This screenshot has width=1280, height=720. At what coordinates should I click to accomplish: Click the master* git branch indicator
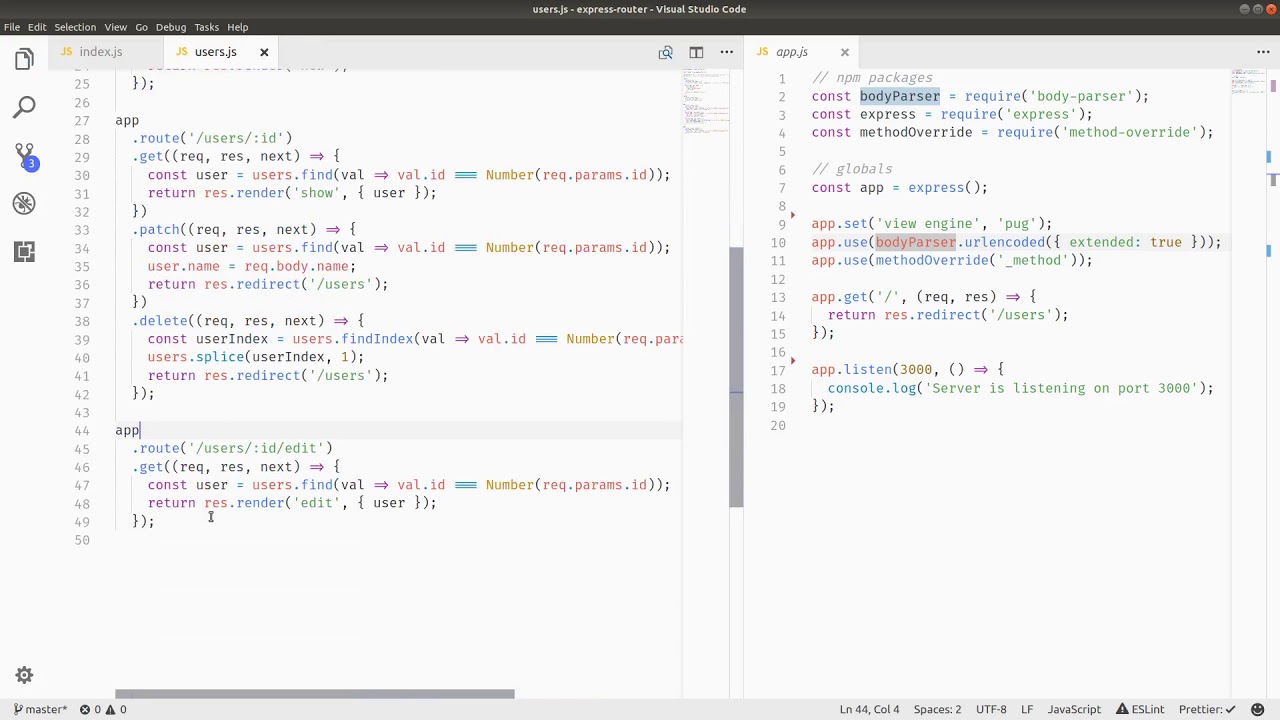coord(40,709)
